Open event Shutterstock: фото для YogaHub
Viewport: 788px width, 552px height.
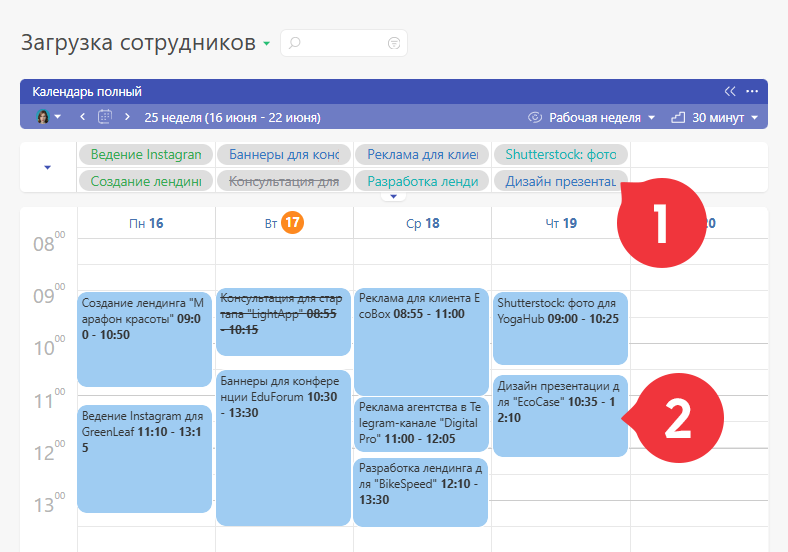point(560,328)
